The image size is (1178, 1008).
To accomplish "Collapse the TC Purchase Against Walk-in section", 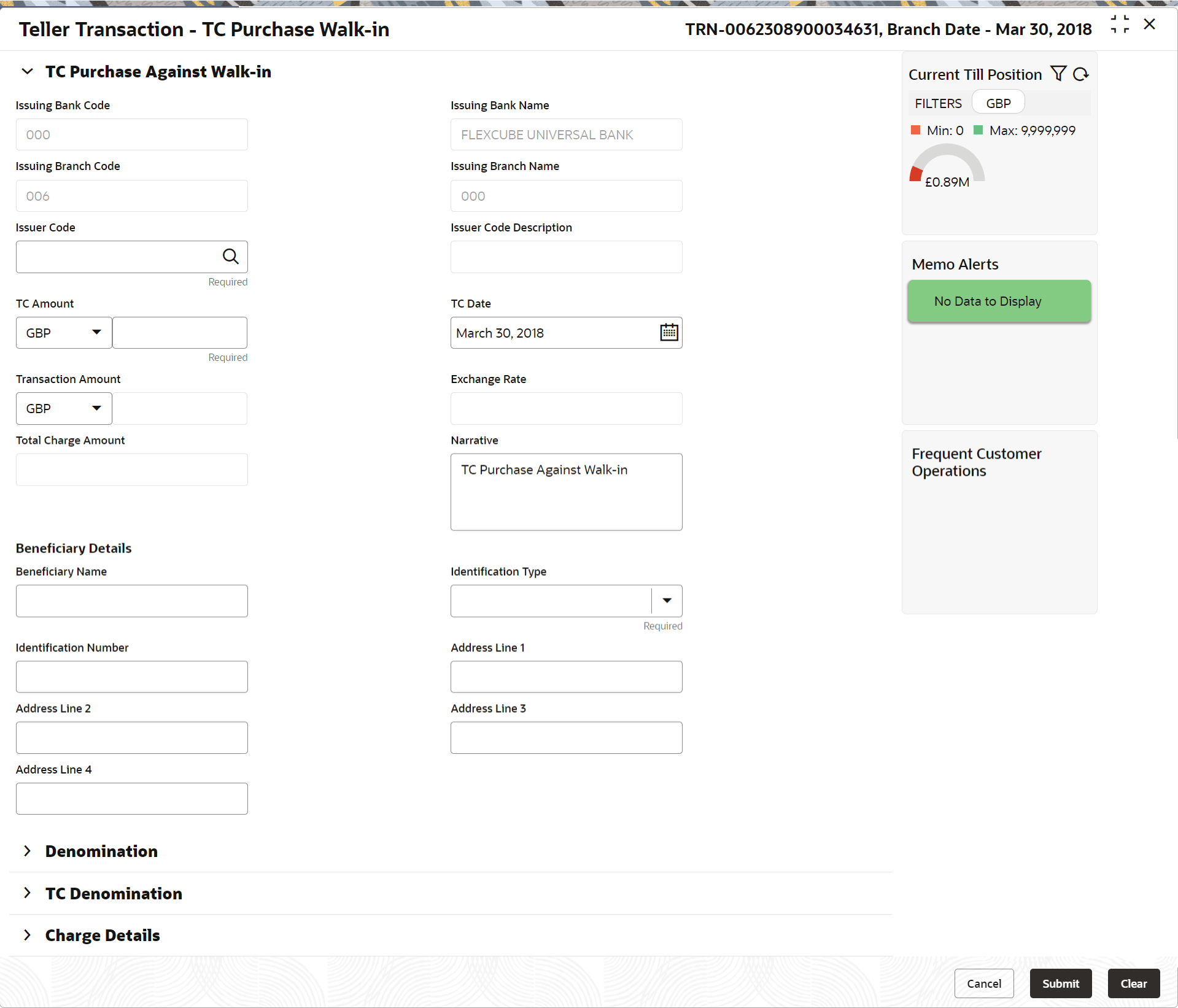I will point(27,72).
